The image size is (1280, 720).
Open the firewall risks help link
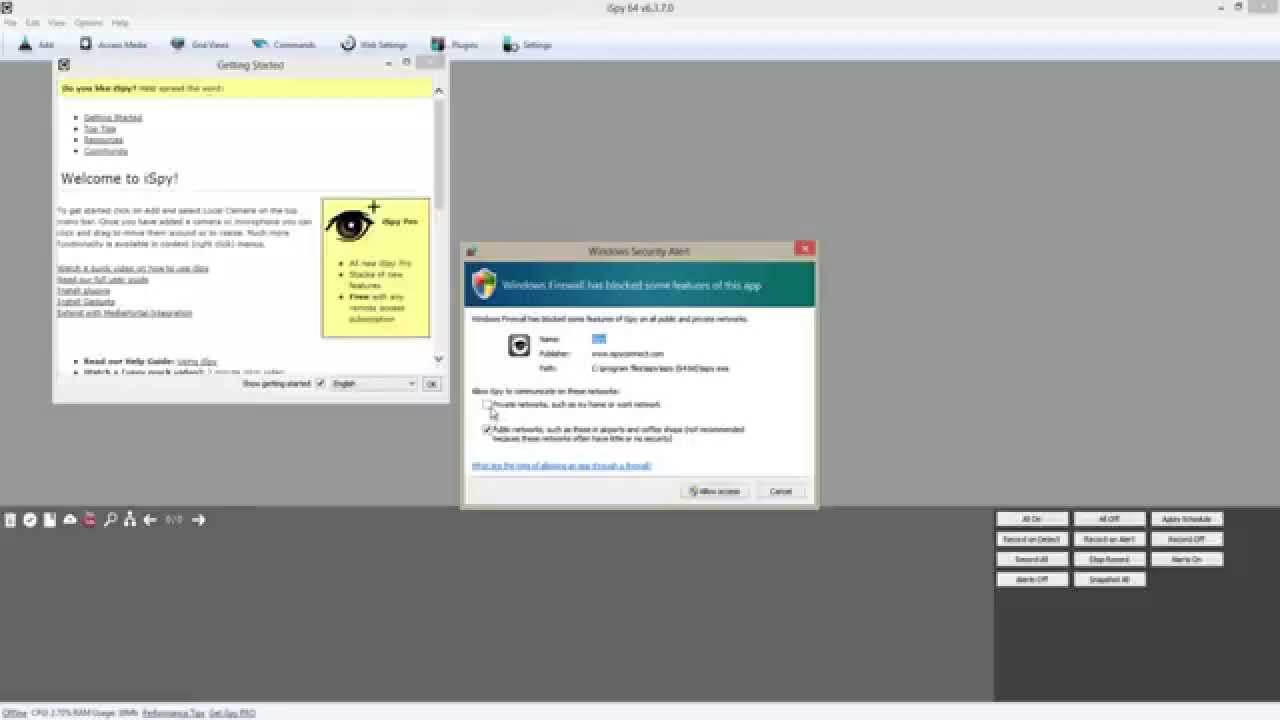[x=561, y=466]
